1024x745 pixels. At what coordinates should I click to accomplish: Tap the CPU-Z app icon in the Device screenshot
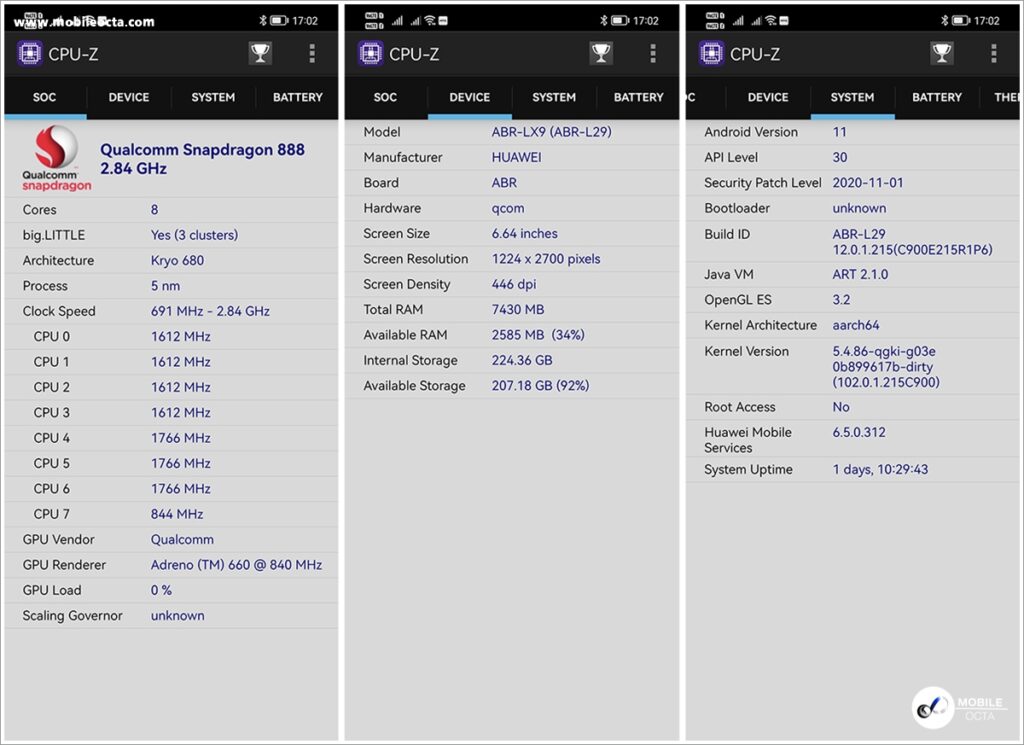tap(370, 54)
